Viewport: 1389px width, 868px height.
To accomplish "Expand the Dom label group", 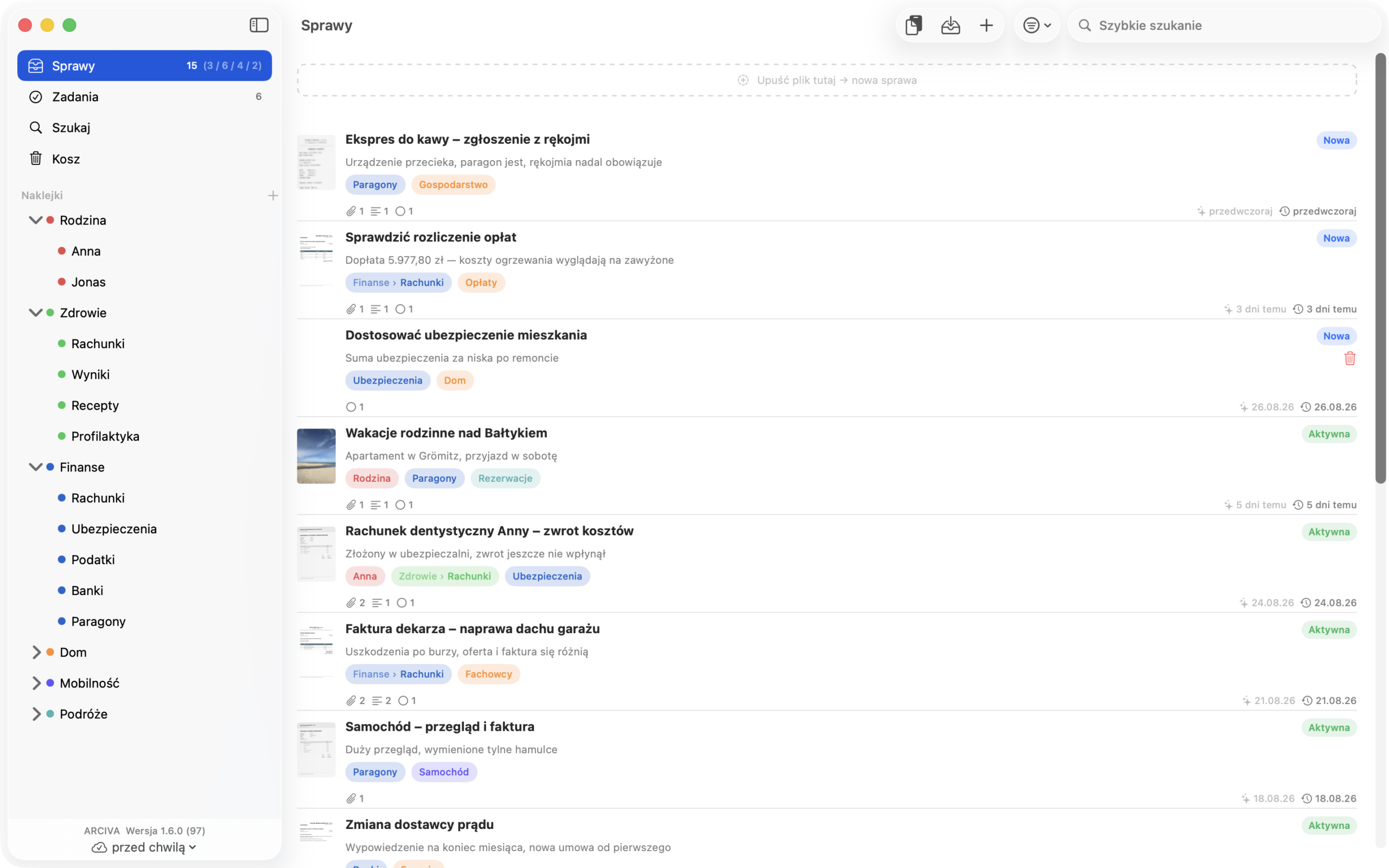I will point(36,652).
